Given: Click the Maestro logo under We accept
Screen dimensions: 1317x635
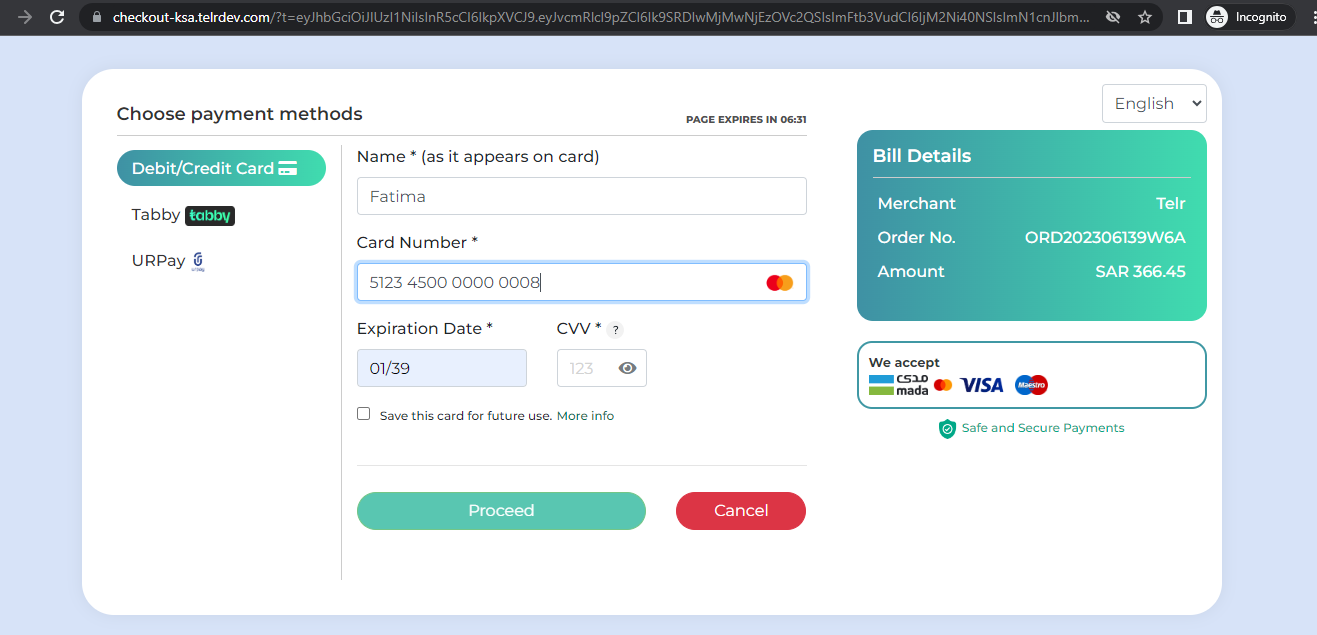Looking at the screenshot, I should coord(1030,385).
